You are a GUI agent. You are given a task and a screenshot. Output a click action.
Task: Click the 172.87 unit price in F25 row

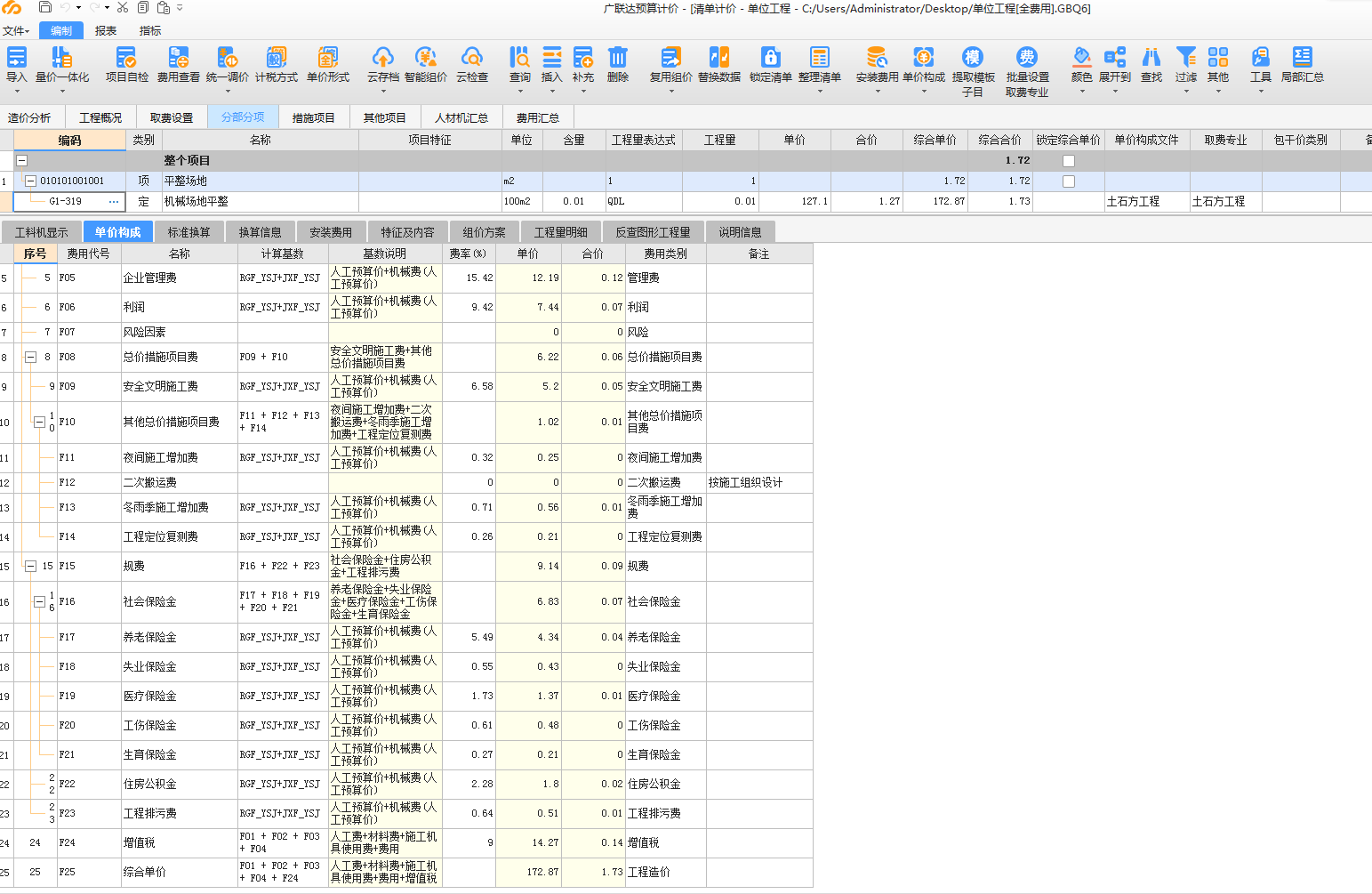click(x=529, y=873)
